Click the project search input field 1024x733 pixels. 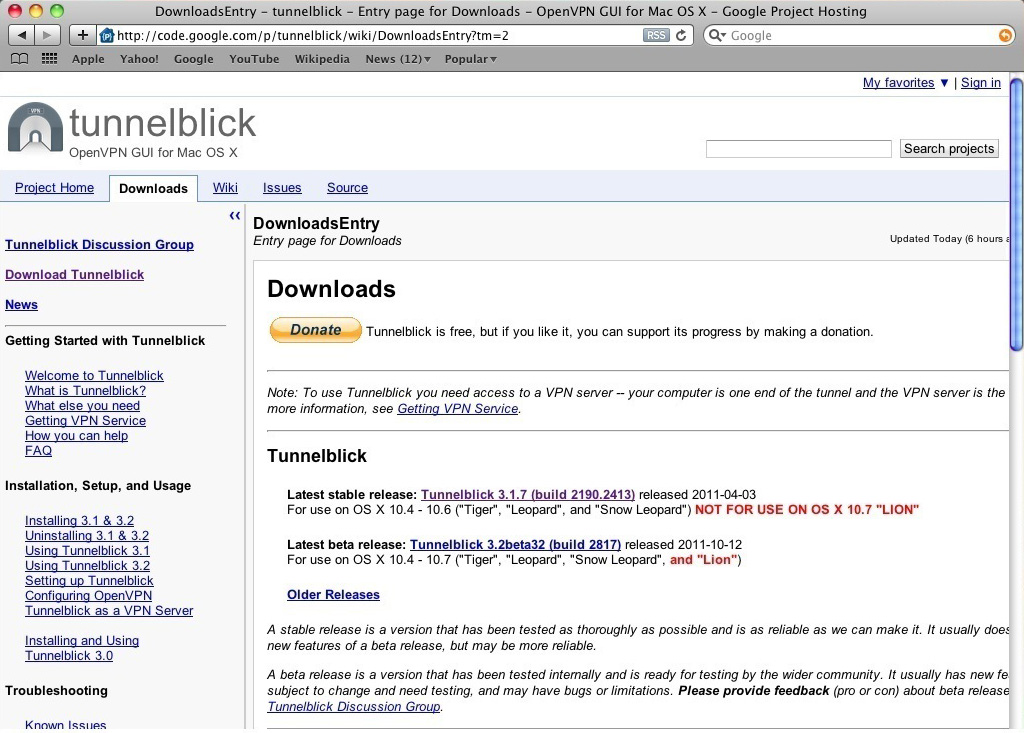[x=798, y=149]
